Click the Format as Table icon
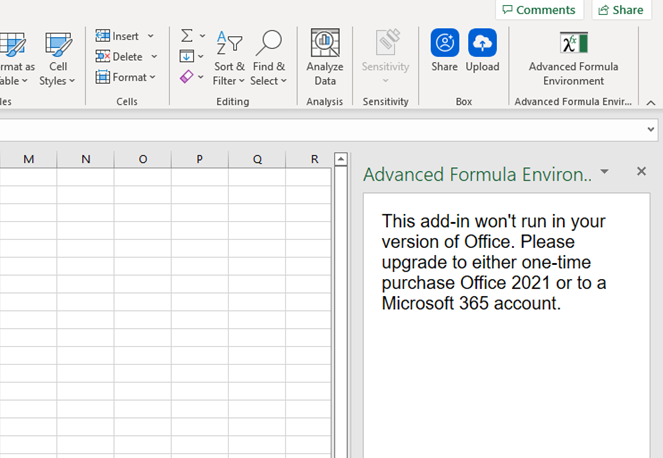The image size is (663, 458). click(13, 44)
